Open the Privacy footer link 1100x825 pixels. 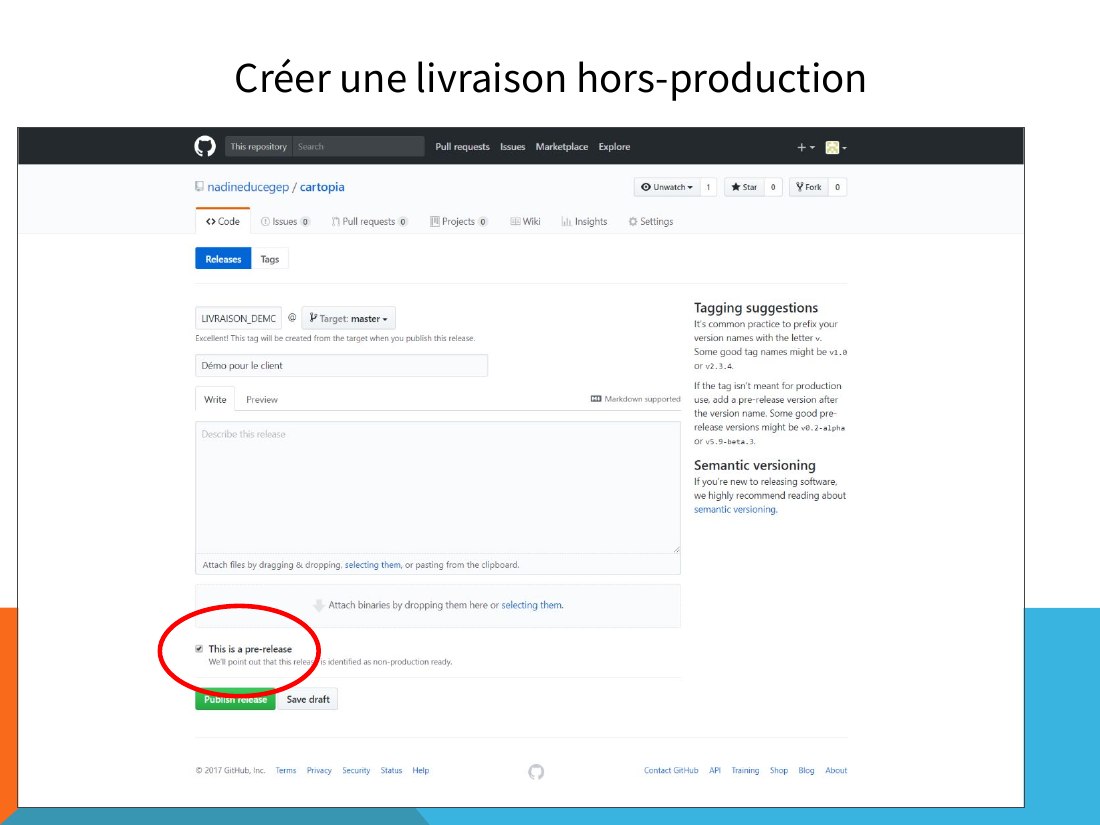(319, 770)
